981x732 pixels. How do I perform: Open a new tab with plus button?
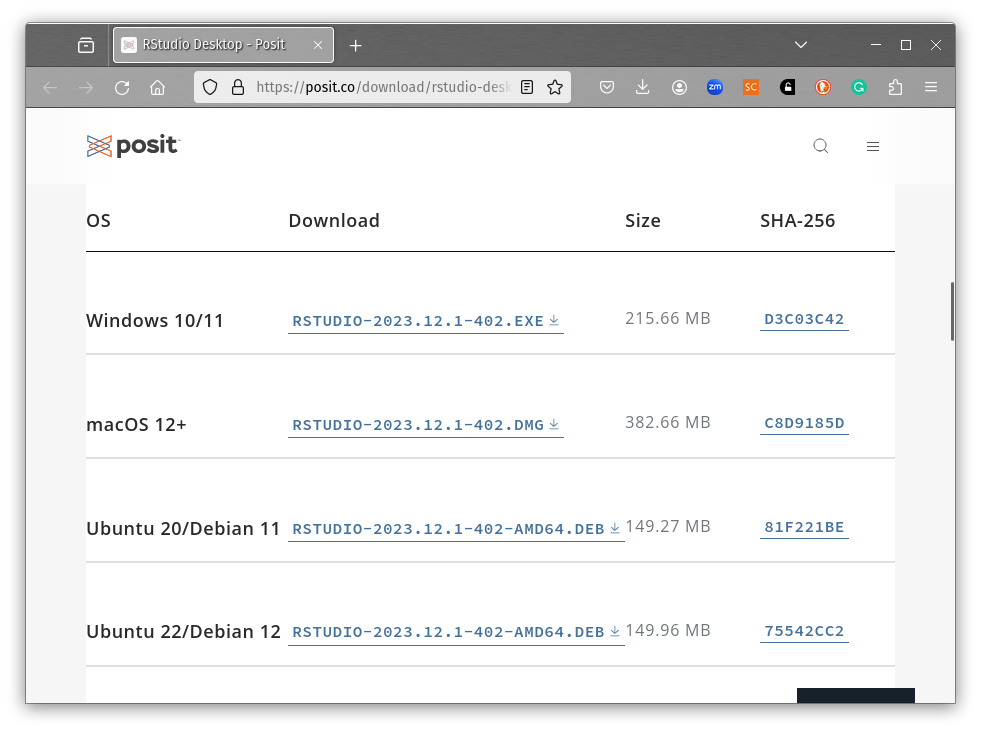(355, 45)
